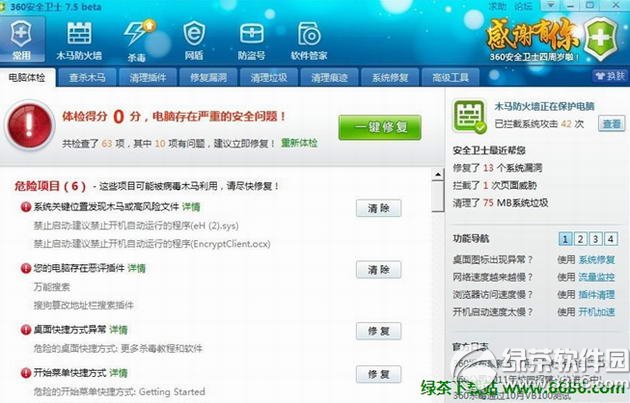Switch to the 清理插件 tab
Image resolution: width=630 pixels, height=403 pixels.
[x=147, y=77]
